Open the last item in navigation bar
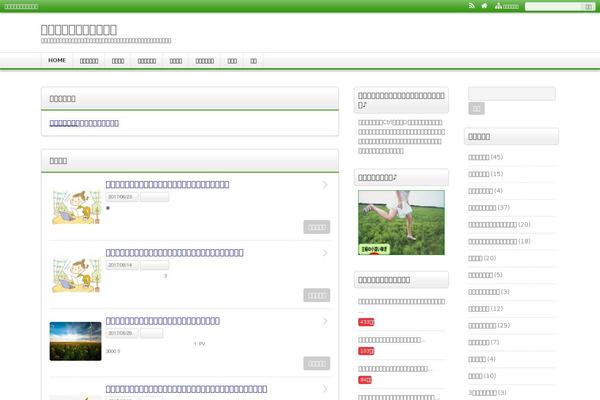Viewport: 600px width, 400px height. [x=253, y=61]
